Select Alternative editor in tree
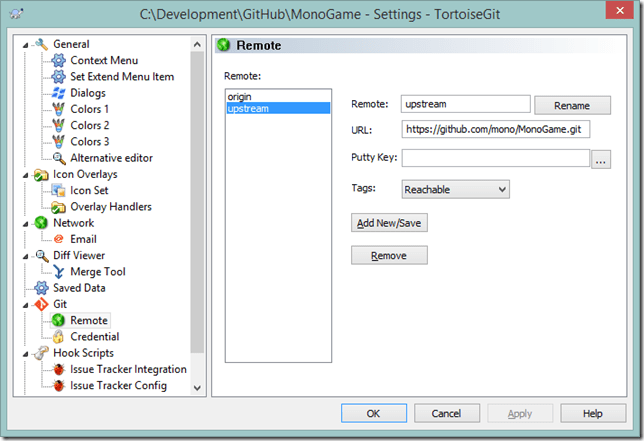The image size is (644, 441). click(x=111, y=158)
